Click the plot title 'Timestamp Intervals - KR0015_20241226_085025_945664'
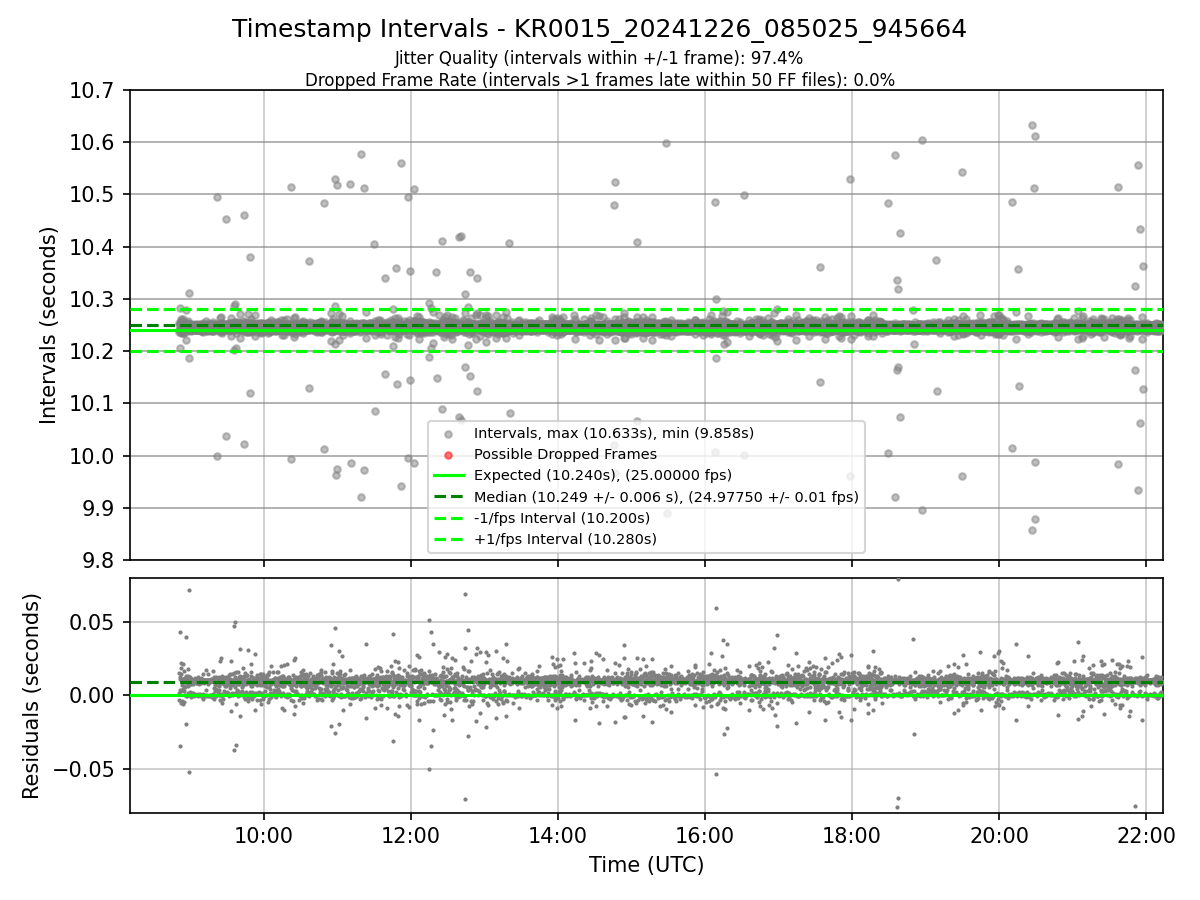 coord(599,29)
